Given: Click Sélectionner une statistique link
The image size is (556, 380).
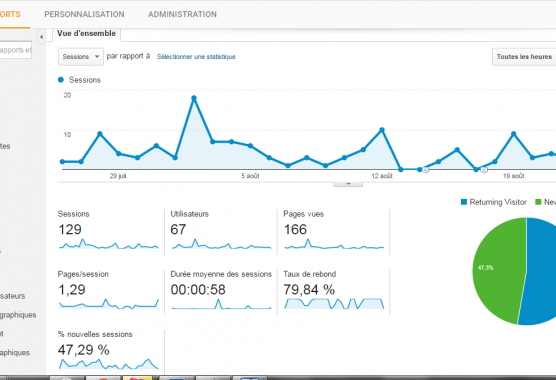Looking at the screenshot, I should (196, 57).
